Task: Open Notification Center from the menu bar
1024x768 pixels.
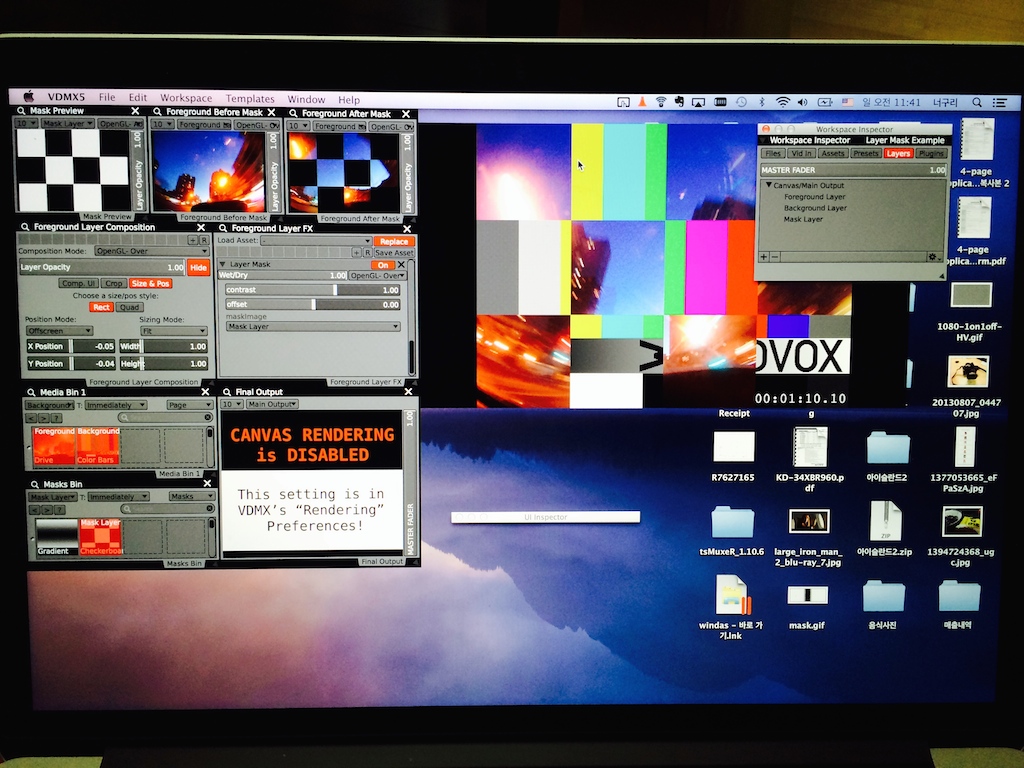Action: point(999,103)
